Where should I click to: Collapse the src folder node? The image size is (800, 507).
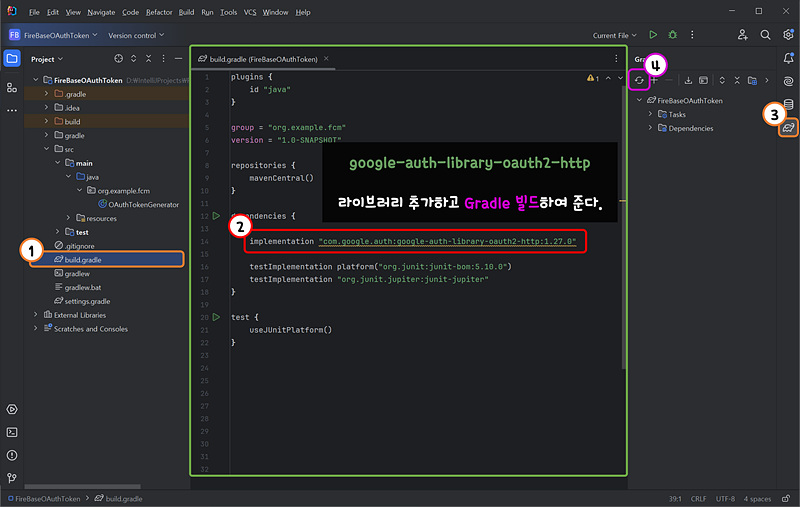[x=46, y=149]
